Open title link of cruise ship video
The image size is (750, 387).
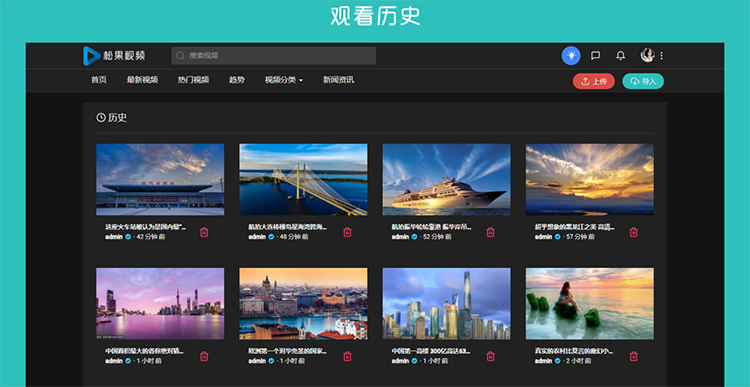[x=431, y=227]
